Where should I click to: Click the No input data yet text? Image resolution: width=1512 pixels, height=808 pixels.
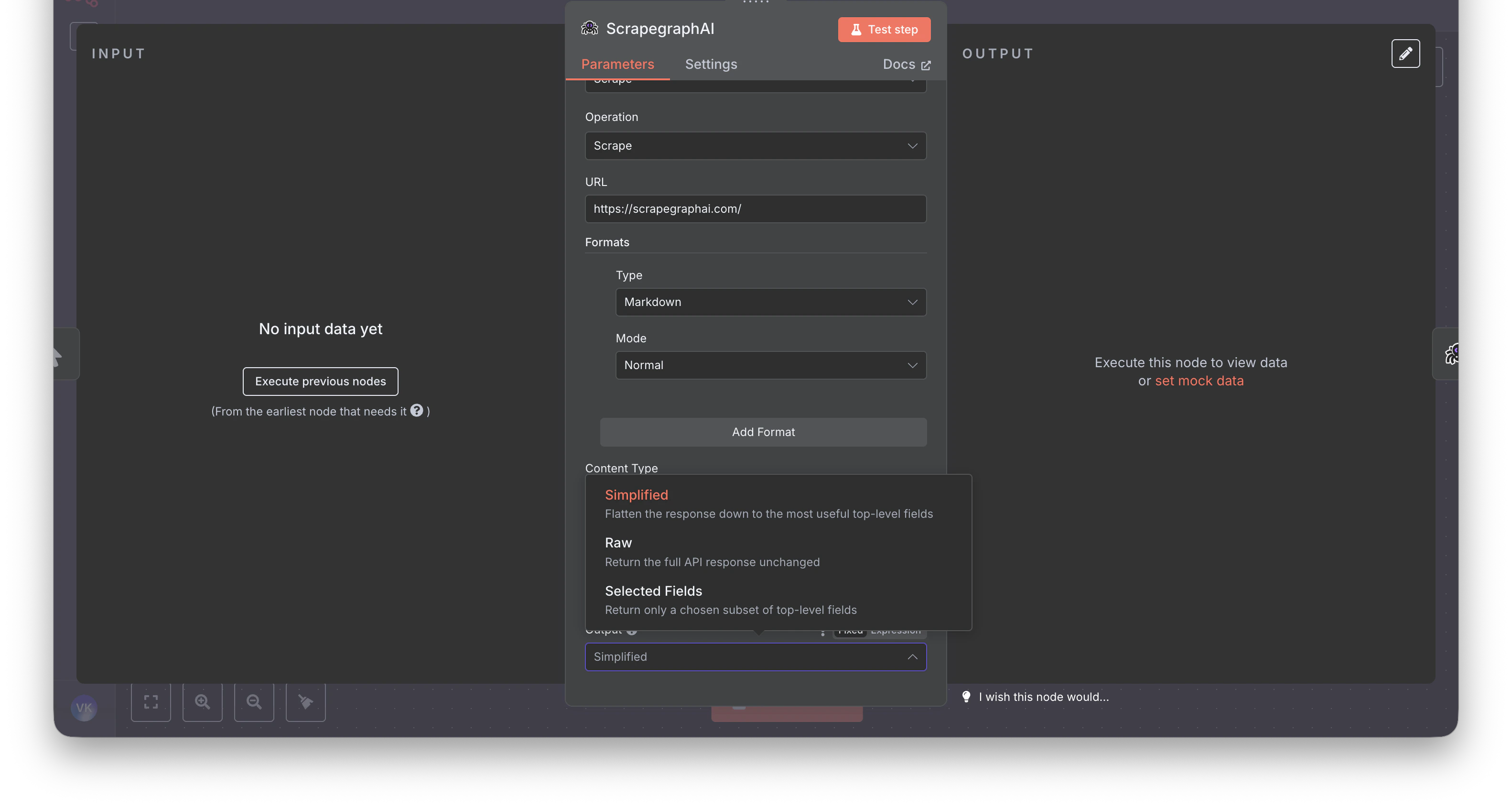pyautogui.click(x=321, y=329)
